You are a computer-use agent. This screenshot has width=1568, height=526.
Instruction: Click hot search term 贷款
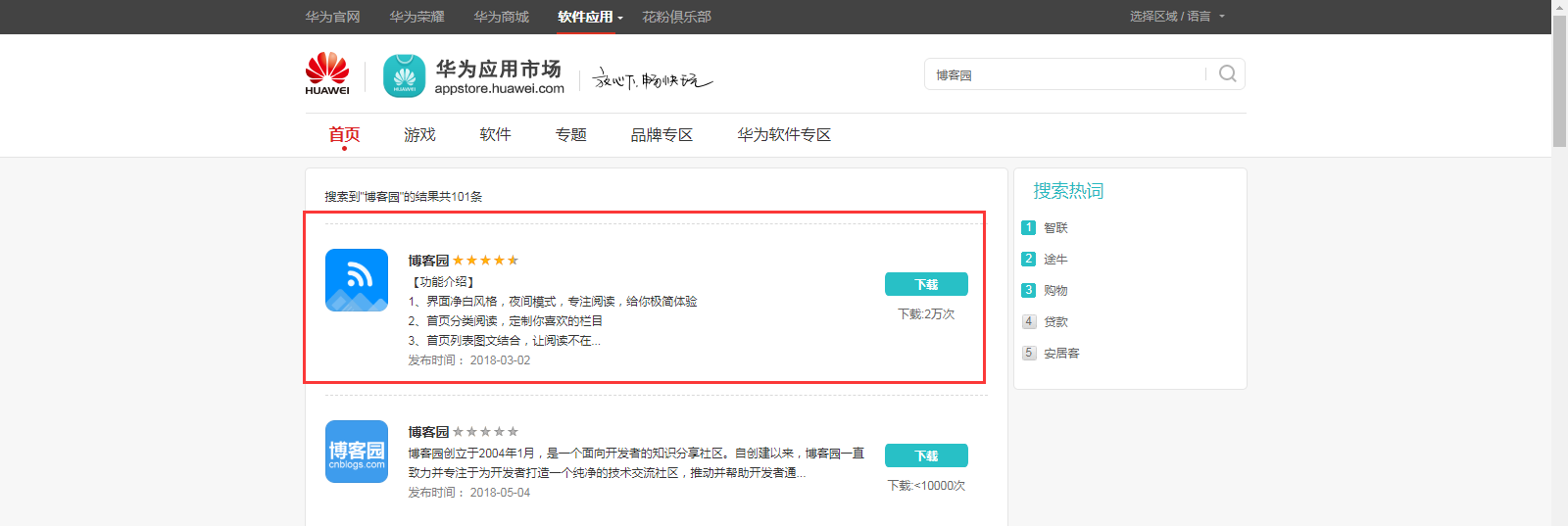[x=1055, y=322]
